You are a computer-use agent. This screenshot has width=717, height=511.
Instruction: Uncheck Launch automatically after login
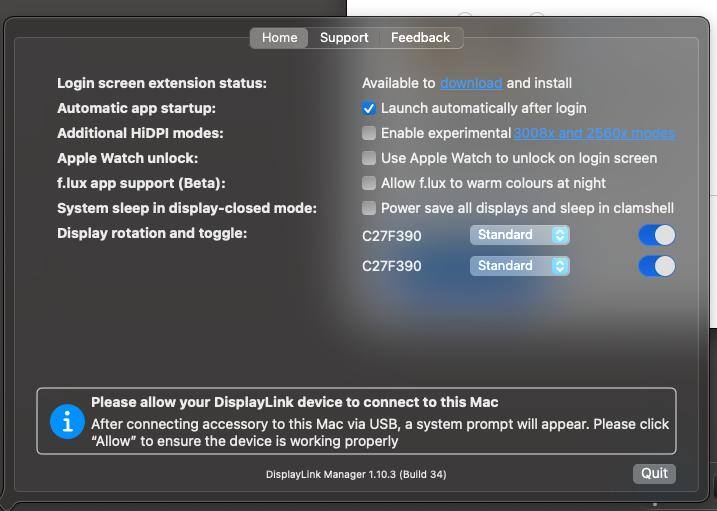click(370, 108)
